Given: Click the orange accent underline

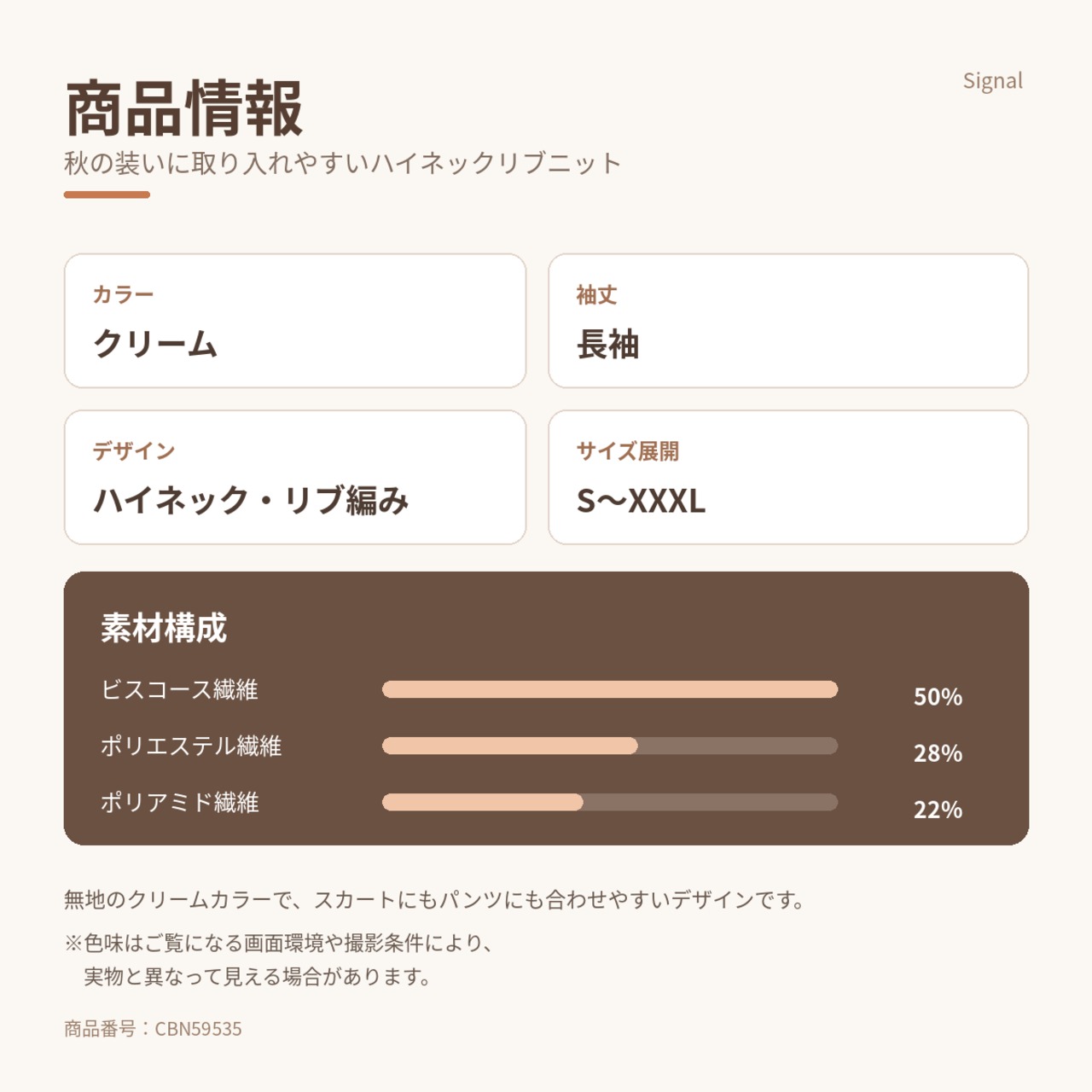Looking at the screenshot, I should pos(107,195).
